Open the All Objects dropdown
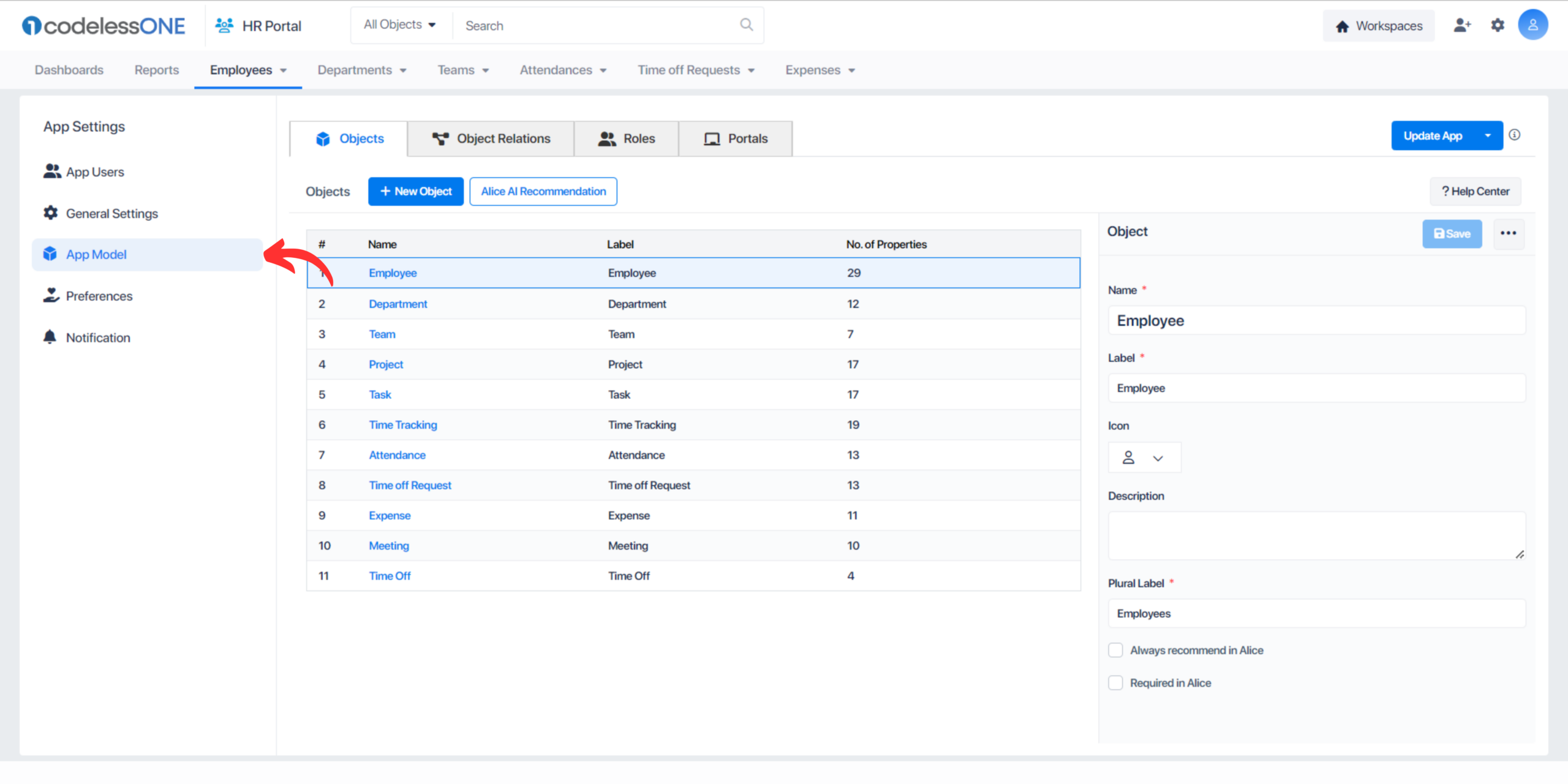The height and width of the screenshot is (784, 1568). click(399, 25)
